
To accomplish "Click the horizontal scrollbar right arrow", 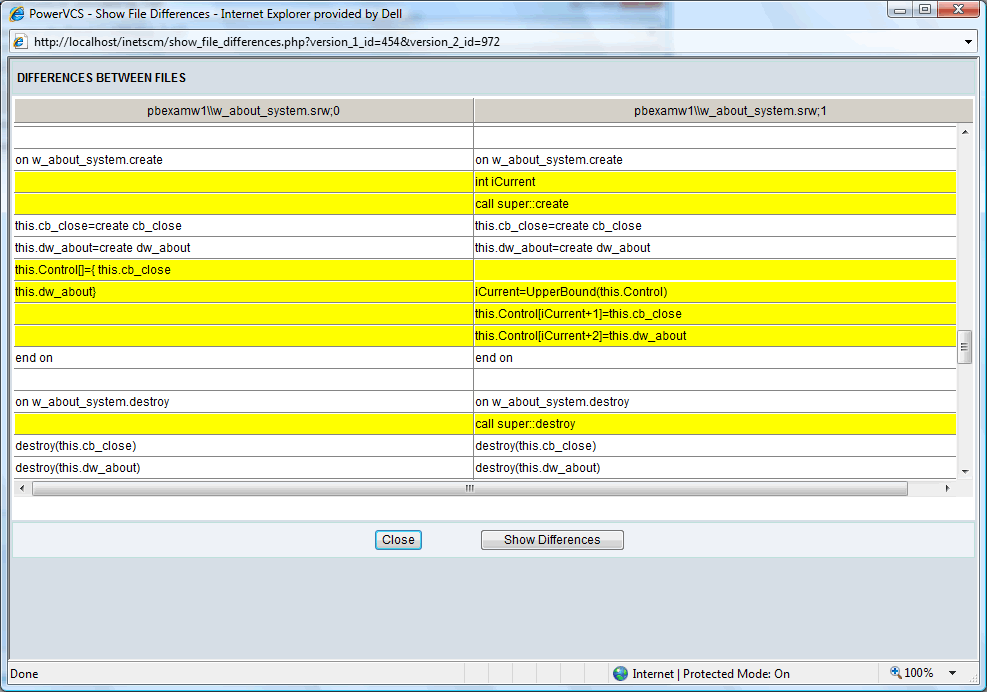I will (x=947, y=488).
